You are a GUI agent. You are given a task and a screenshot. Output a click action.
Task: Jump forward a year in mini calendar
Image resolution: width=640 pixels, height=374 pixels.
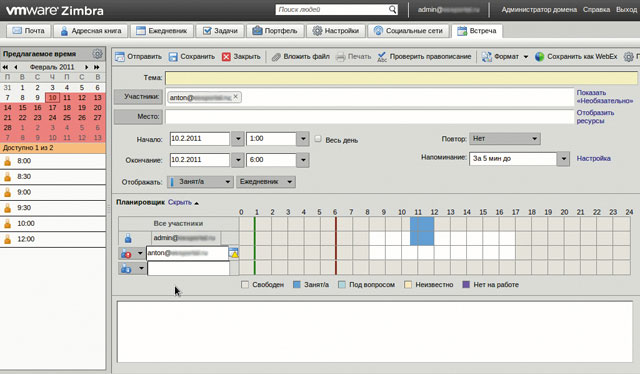(97, 67)
